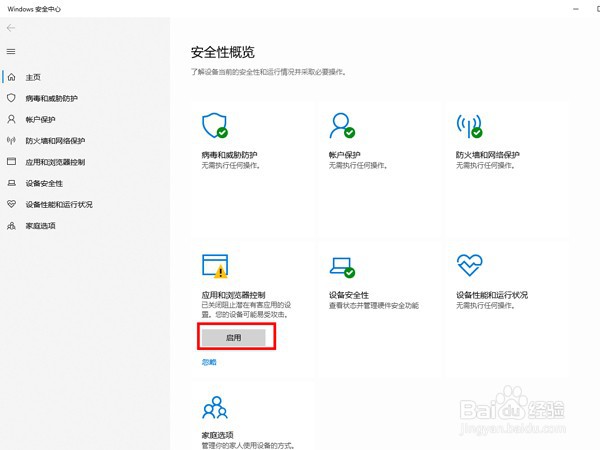Screen dimensions: 600x450
Task: Minimize the Windows 安全中心 window
Action: 576,9
